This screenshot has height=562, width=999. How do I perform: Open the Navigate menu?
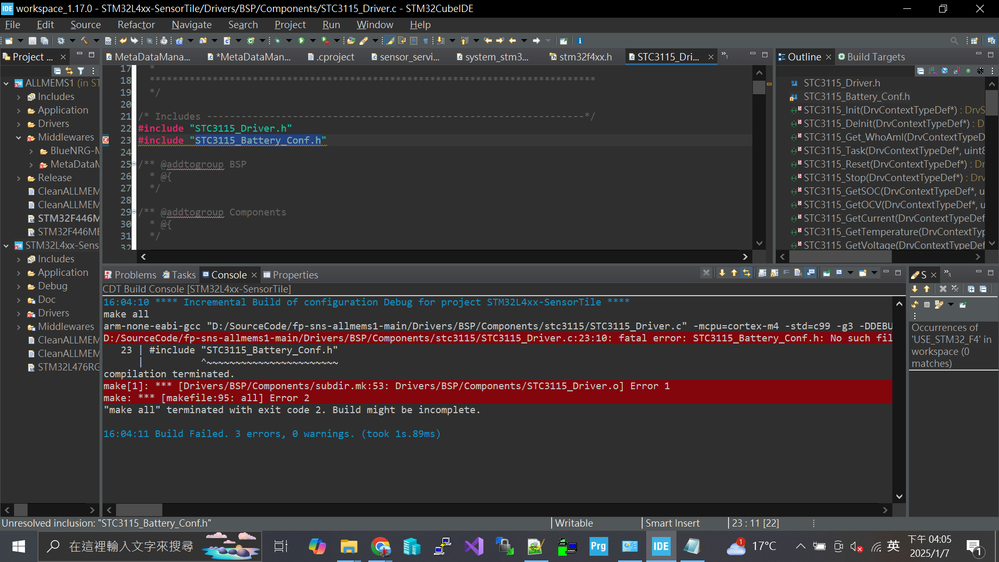click(191, 25)
